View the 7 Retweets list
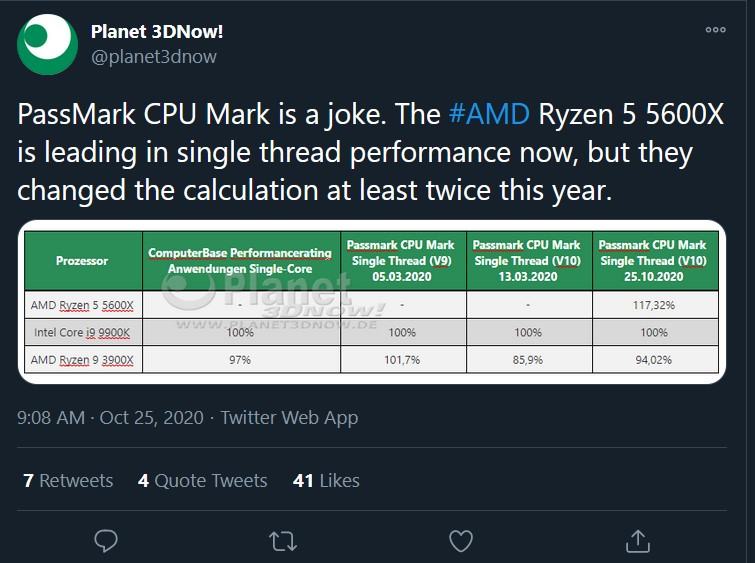This screenshot has height=563, width=755. (68, 480)
